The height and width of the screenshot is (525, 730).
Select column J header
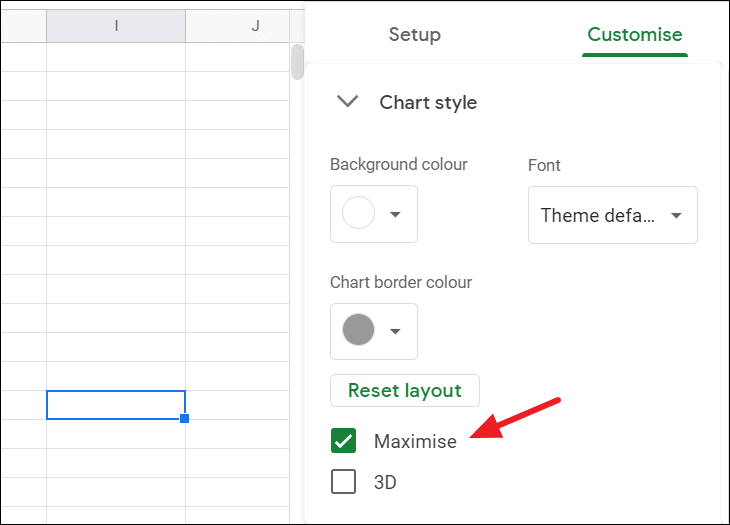coord(255,25)
